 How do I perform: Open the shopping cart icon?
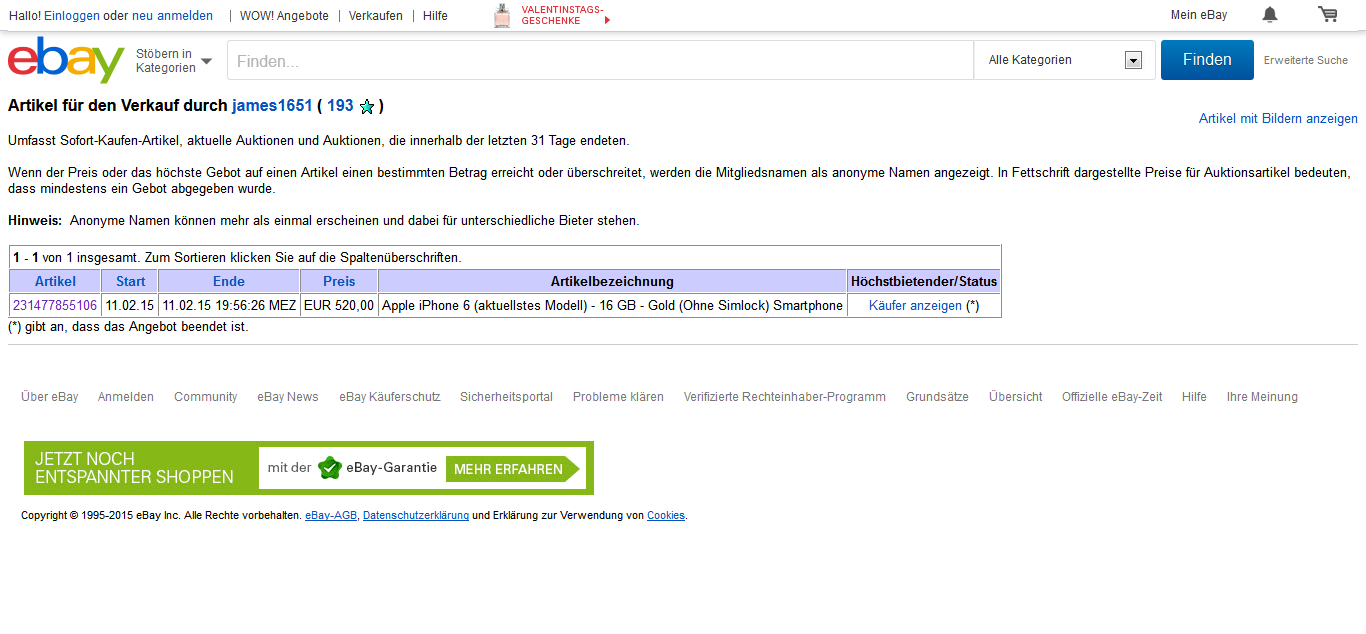coord(1327,15)
